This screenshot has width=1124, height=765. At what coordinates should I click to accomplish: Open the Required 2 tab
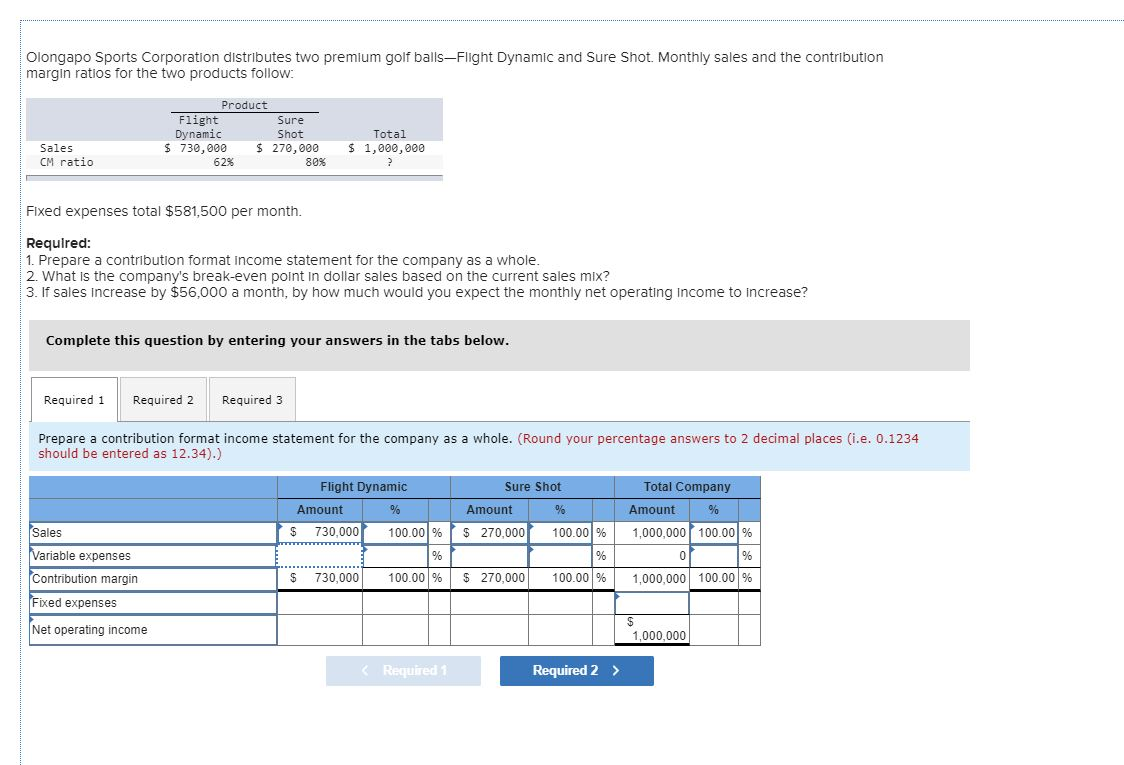point(163,399)
